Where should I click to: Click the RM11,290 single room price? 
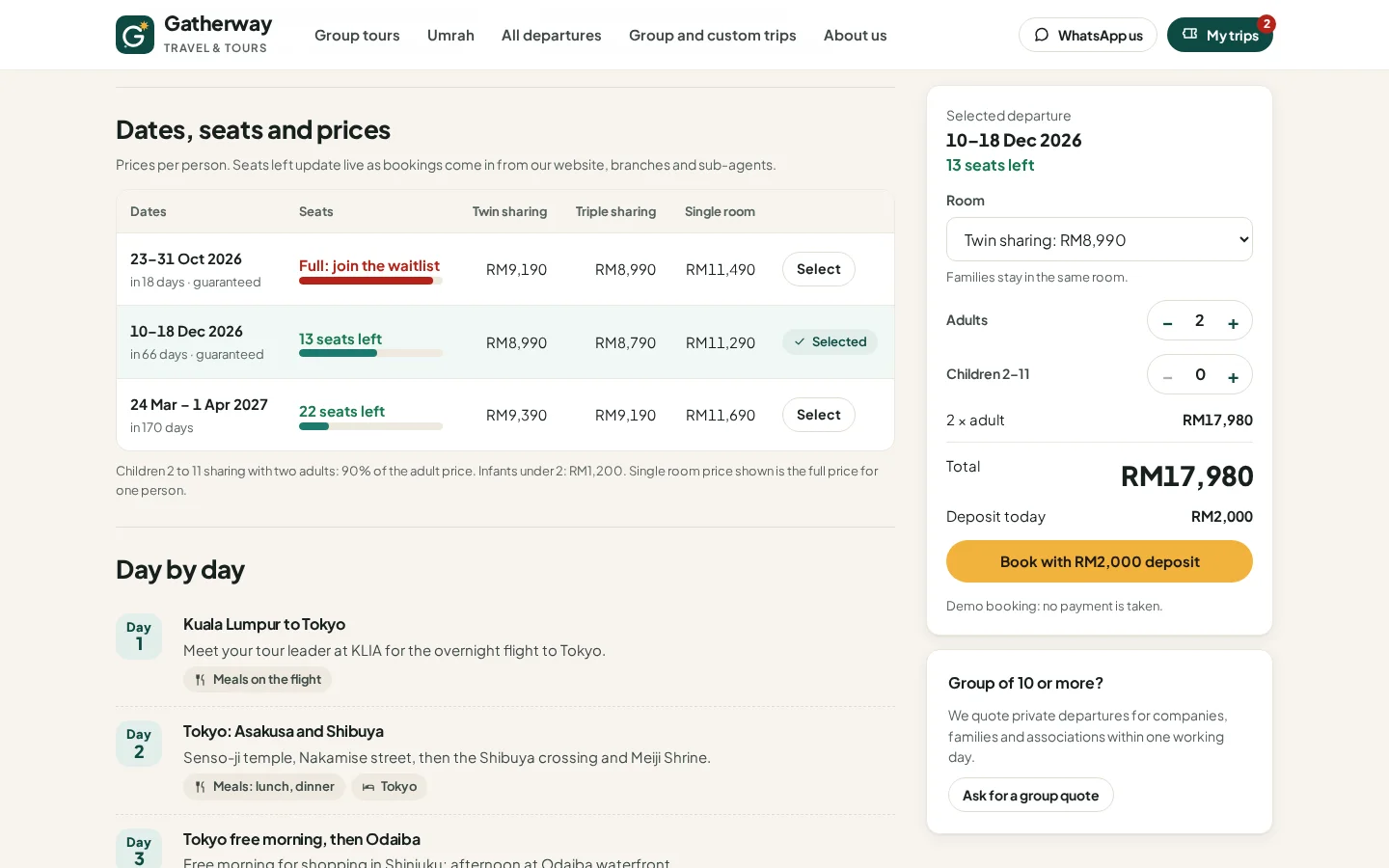[721, 342]
